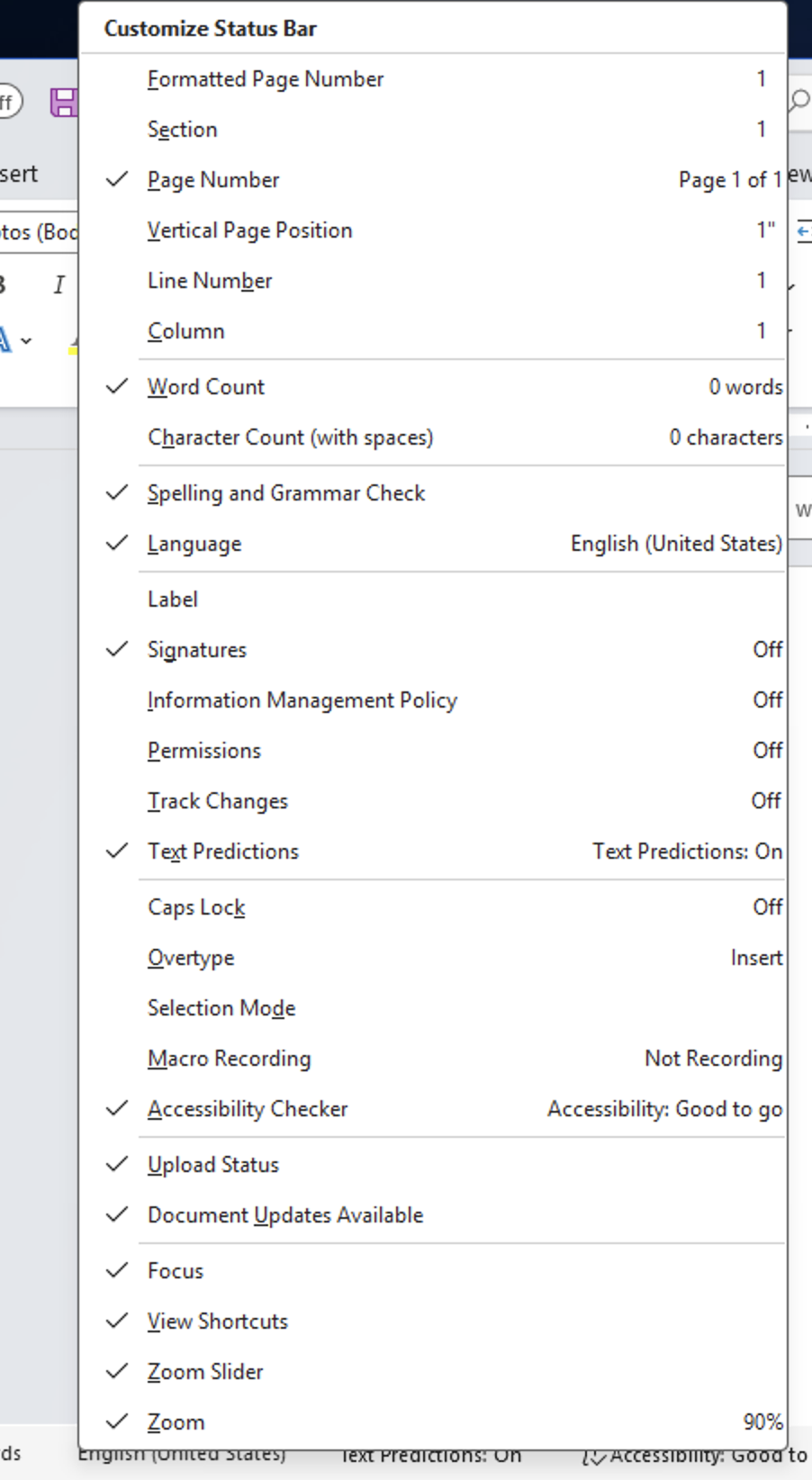Click the purple Save icon
The image size is (812, 1480).
tap(63, 103)
